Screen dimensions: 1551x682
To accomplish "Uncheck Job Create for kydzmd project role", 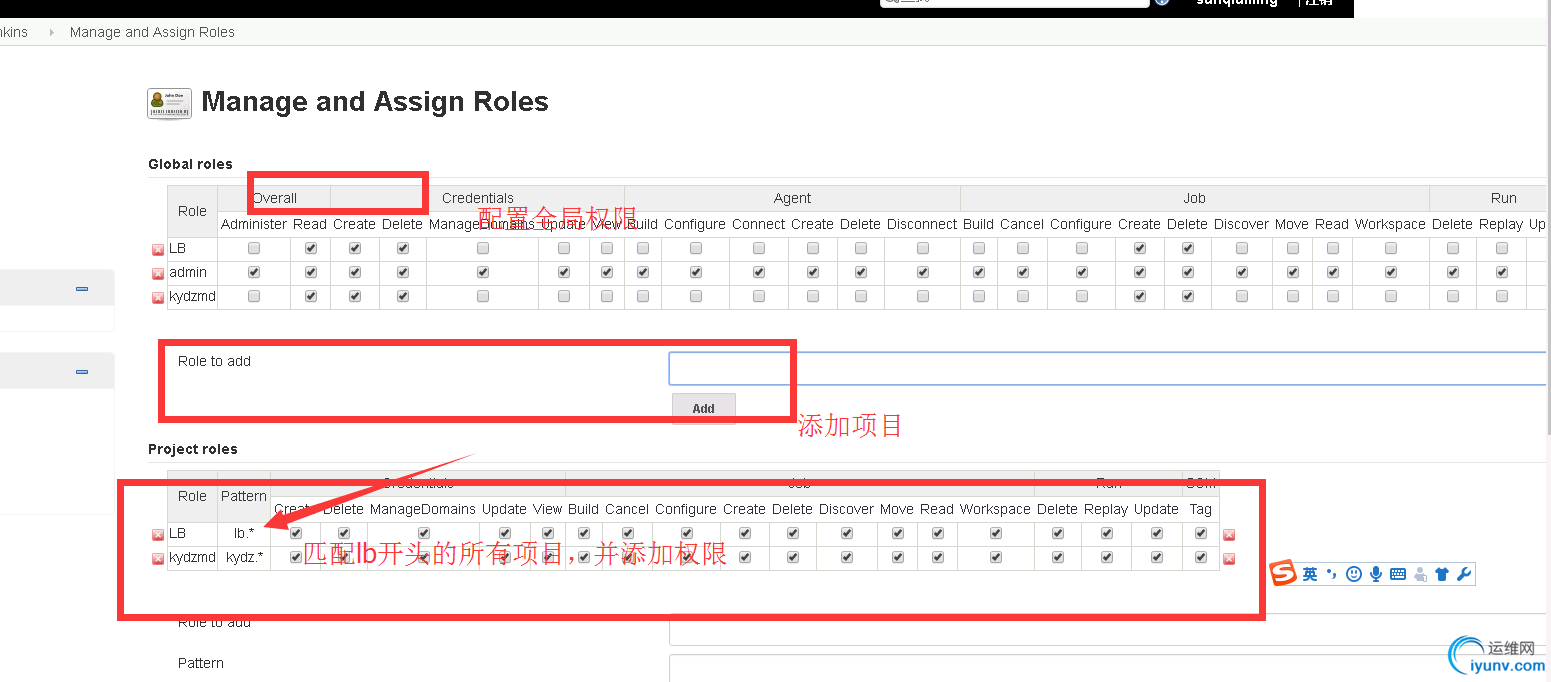I will coord(745,558).
